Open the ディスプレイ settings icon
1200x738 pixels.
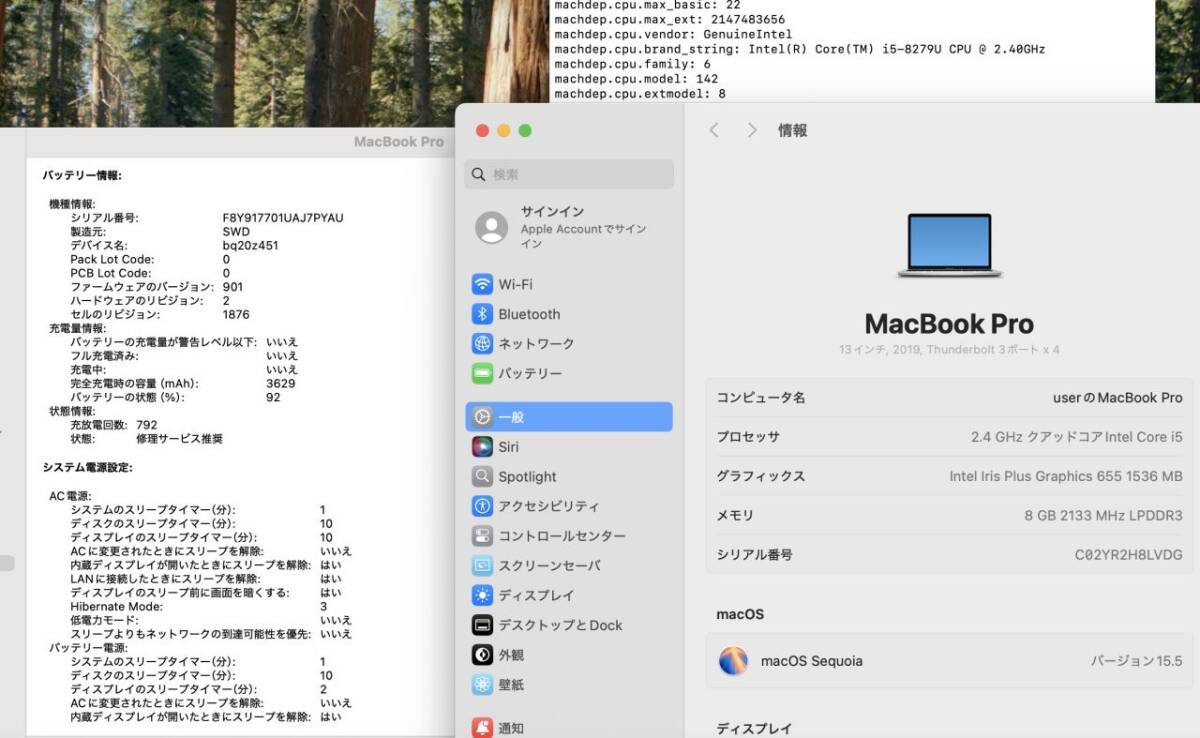pyautogui.click(x=481, y=595)
